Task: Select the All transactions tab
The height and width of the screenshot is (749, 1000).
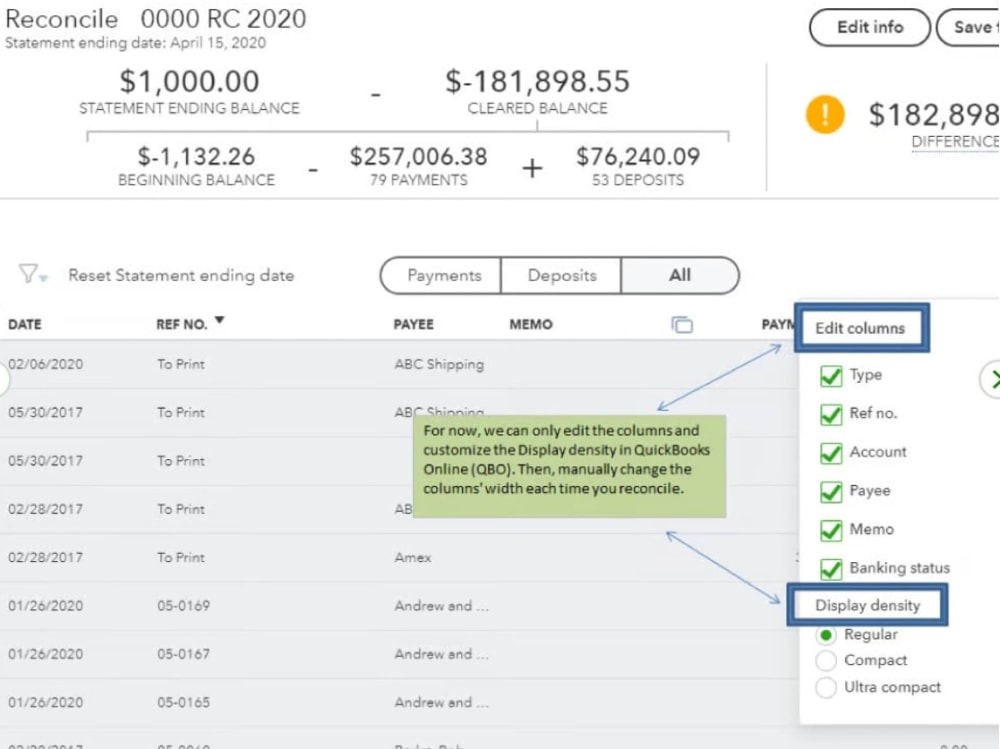Action: click(680, 276)
